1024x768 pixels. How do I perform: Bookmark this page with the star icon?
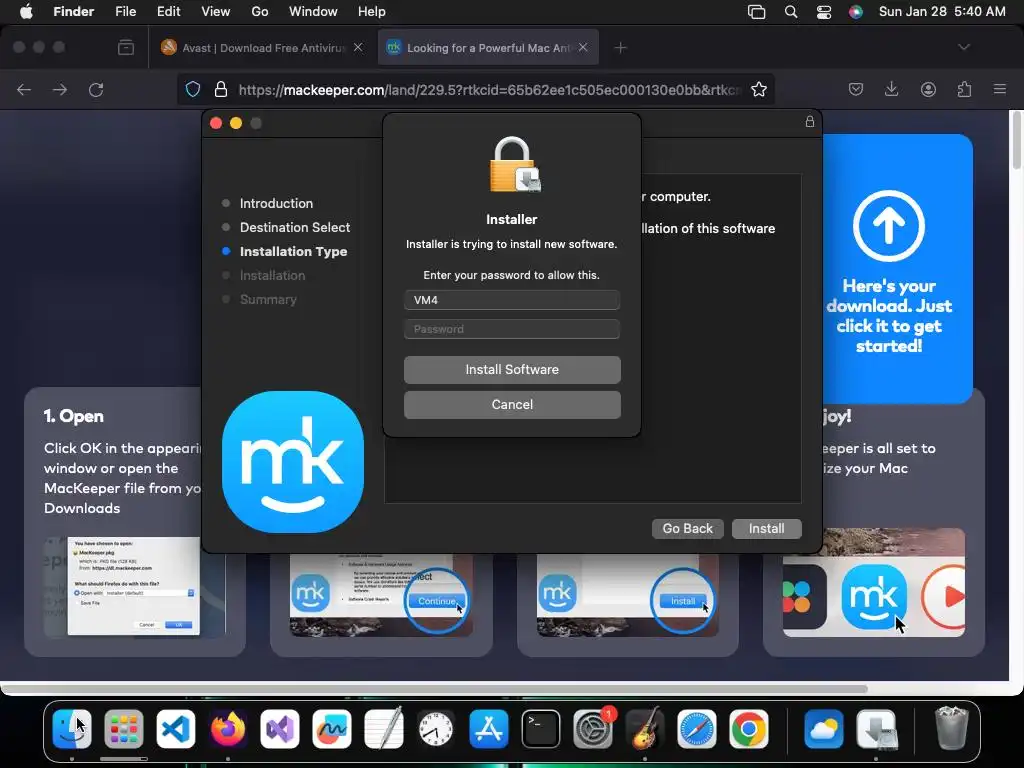759,89
